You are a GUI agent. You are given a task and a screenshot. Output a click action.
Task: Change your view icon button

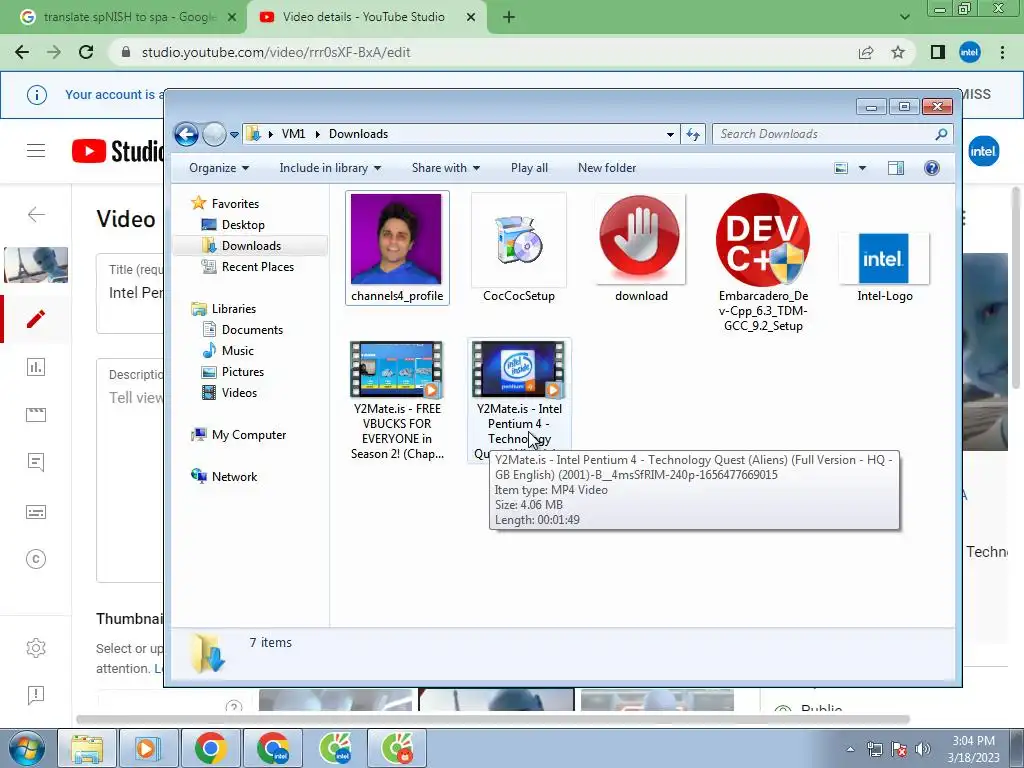(841, 168)
